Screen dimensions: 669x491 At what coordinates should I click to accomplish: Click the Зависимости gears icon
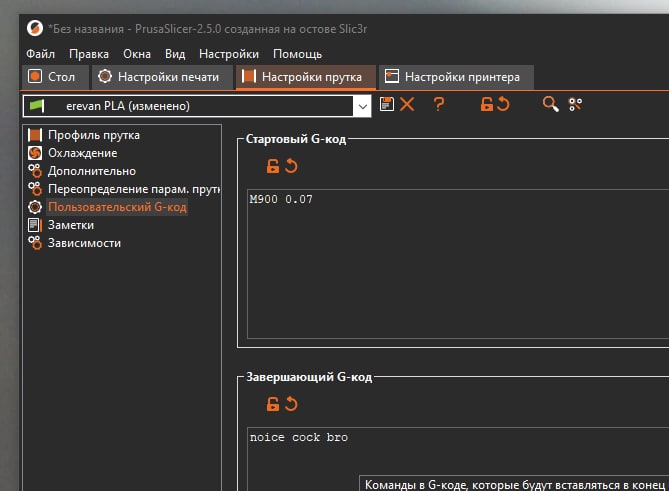click(x=35, y=243)
